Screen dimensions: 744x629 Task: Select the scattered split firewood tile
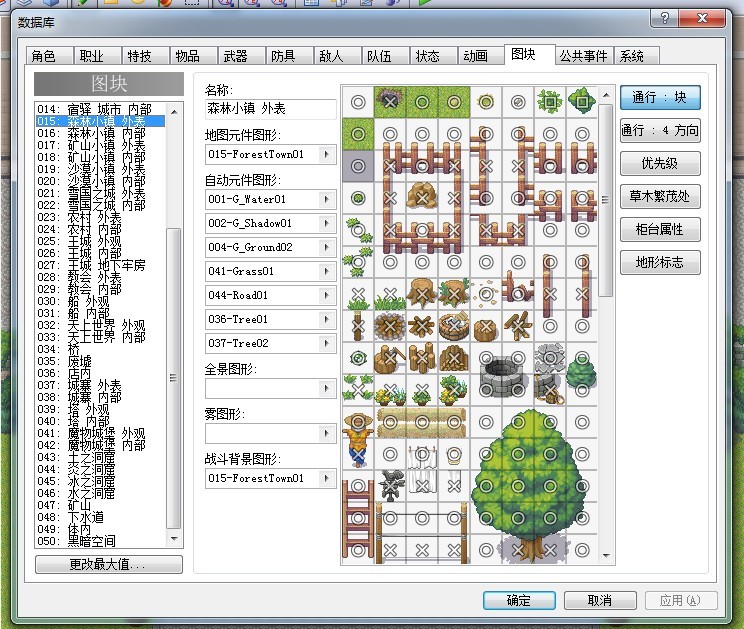[518, 326]
